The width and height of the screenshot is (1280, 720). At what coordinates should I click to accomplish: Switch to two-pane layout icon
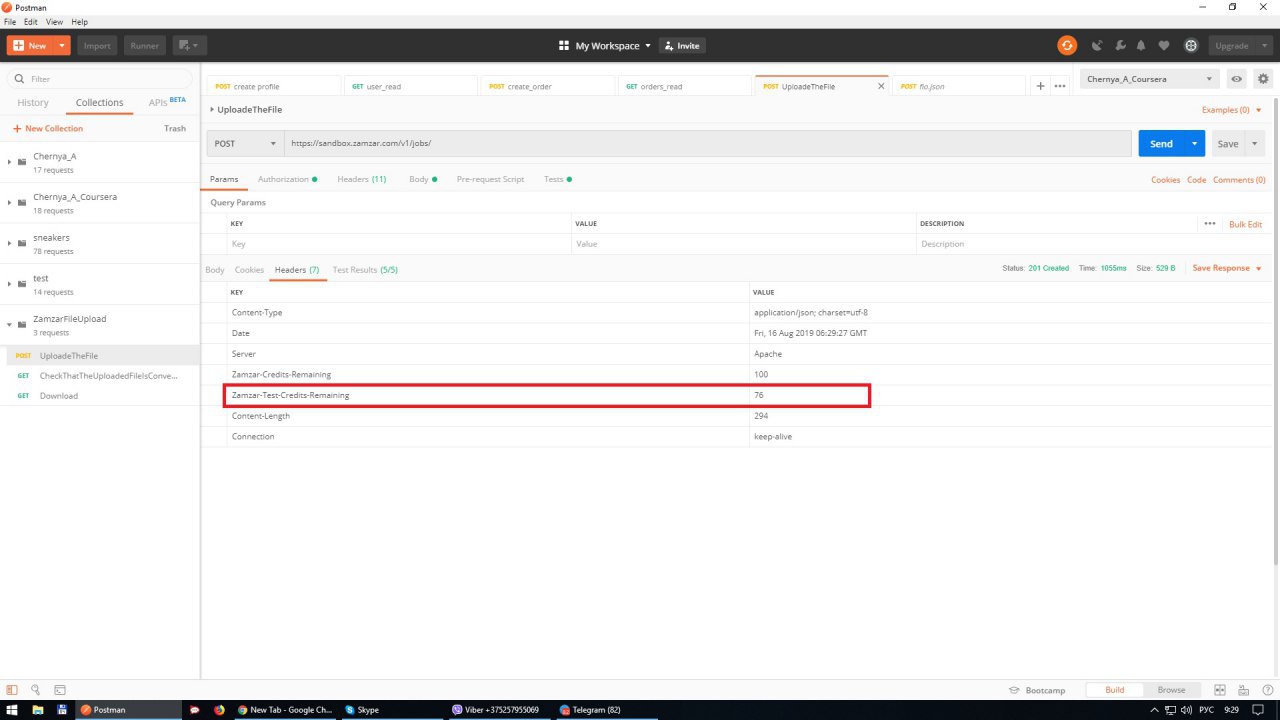coord(1220,690)
